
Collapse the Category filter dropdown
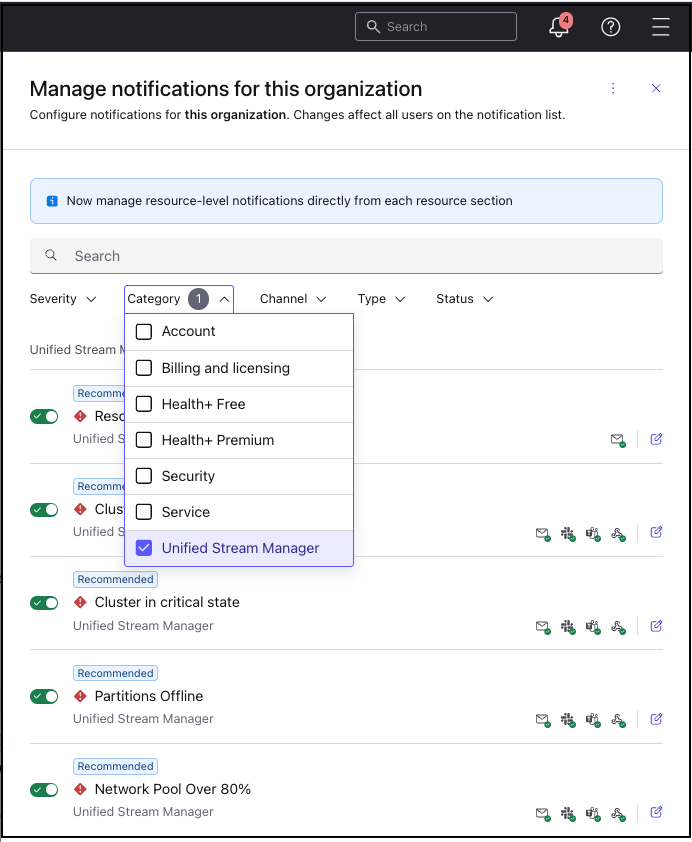pyautogui.click(x=179, y=299)
